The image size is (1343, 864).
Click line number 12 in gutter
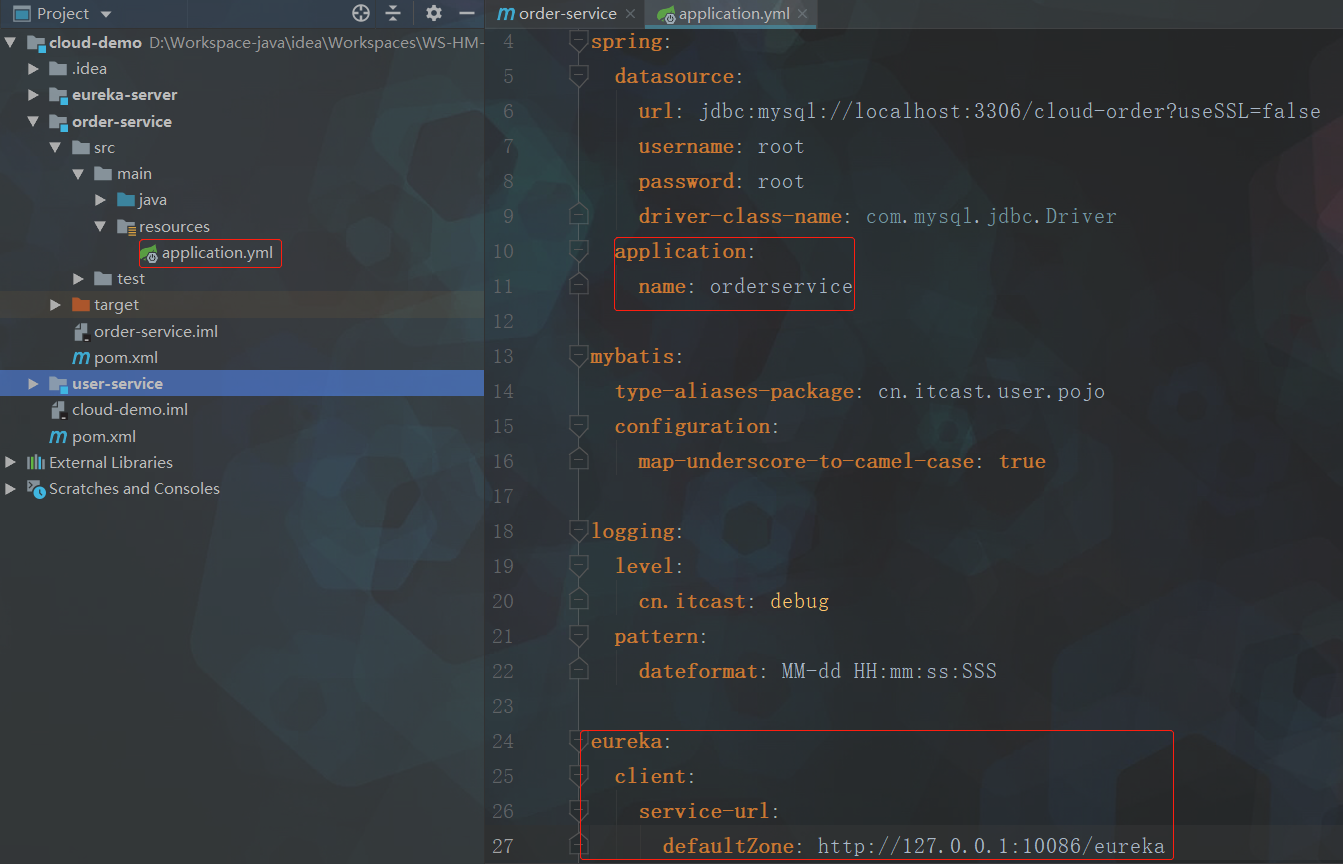[x=503, y=321]
